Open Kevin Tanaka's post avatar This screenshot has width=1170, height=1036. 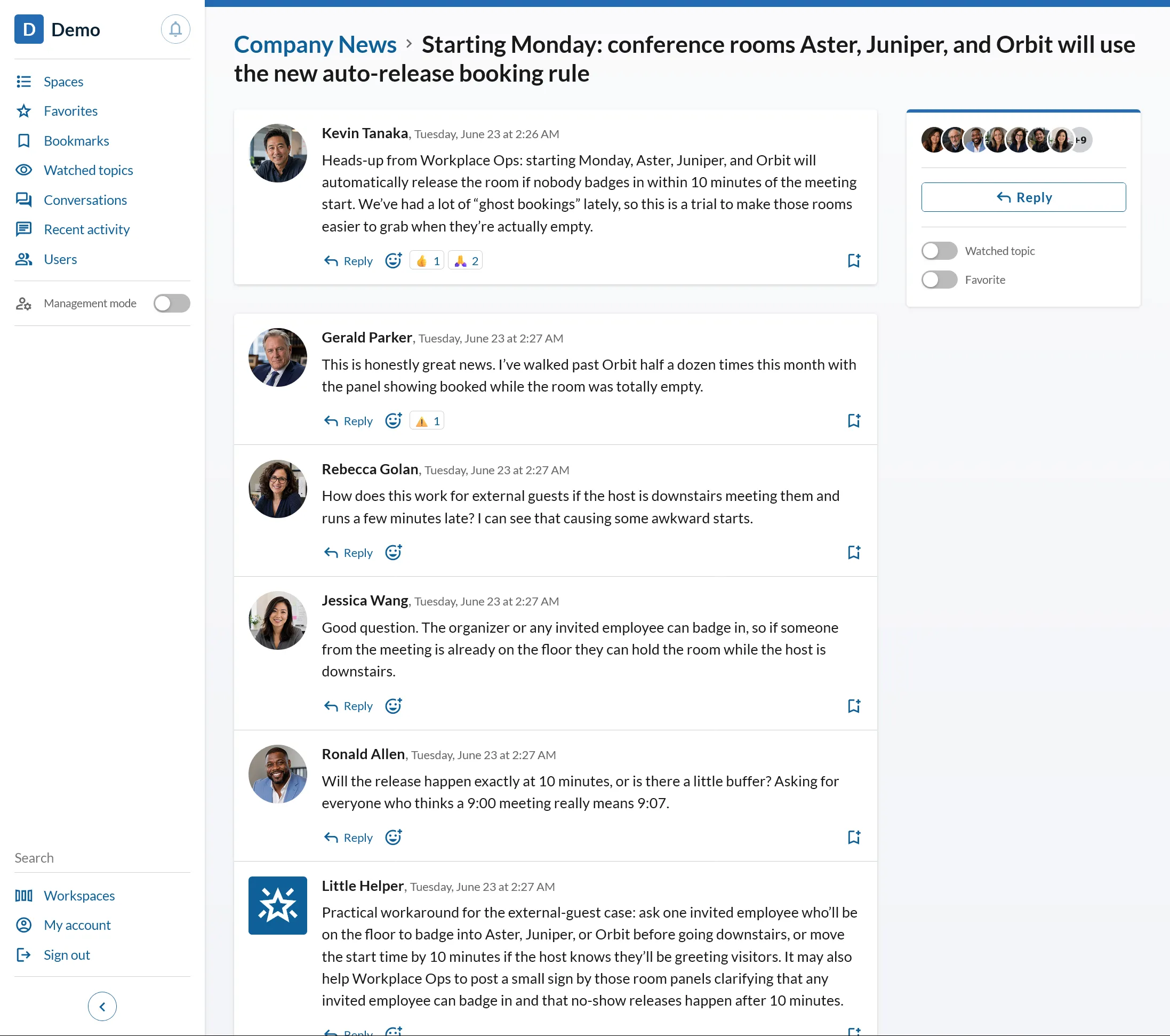pos(278,153)
